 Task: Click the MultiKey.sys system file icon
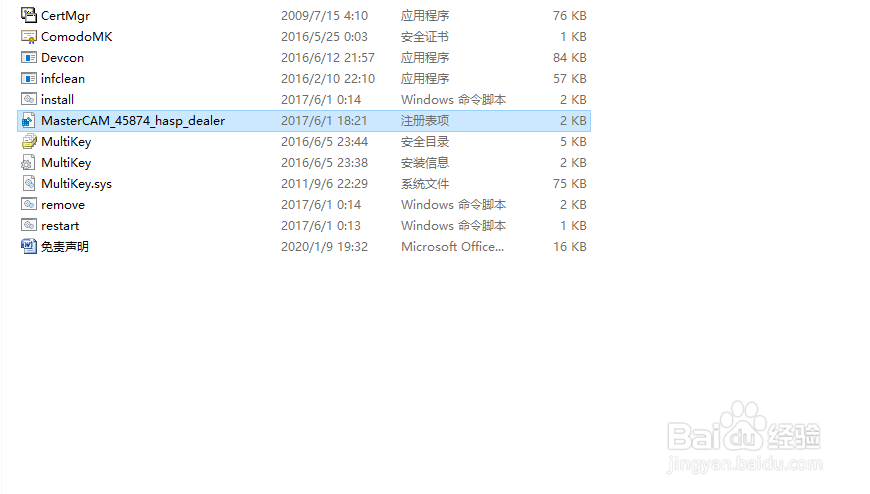[29, 183]
